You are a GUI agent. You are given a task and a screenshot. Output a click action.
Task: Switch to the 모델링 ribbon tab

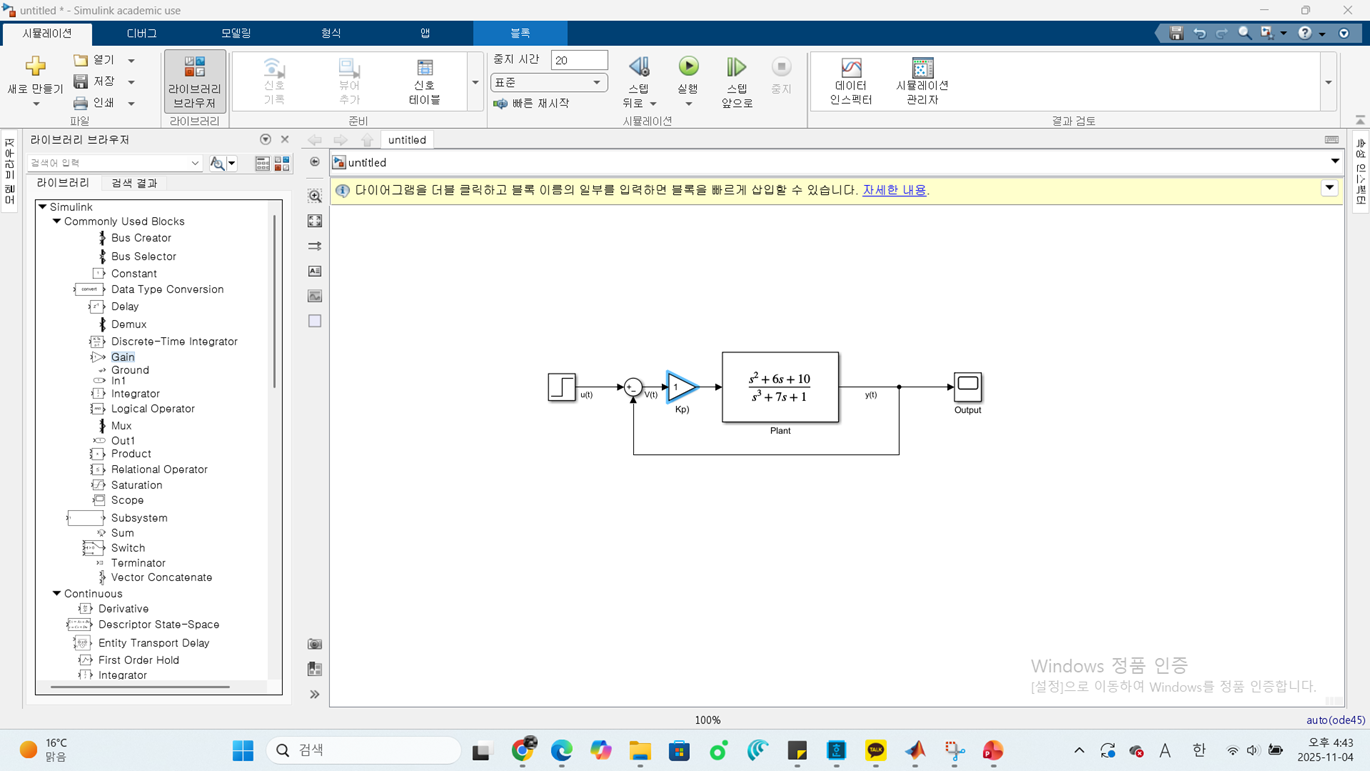[236, 33]
